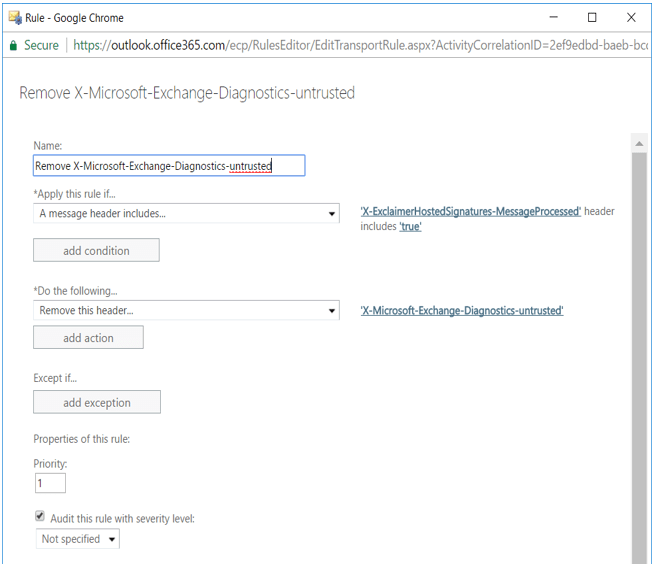Image resolution: width=652 pixels, height=564 pixels.
Task: Open X-ExclaimerHostedSignatures-MessageProcessed header link
Action: tap(470, 212)
